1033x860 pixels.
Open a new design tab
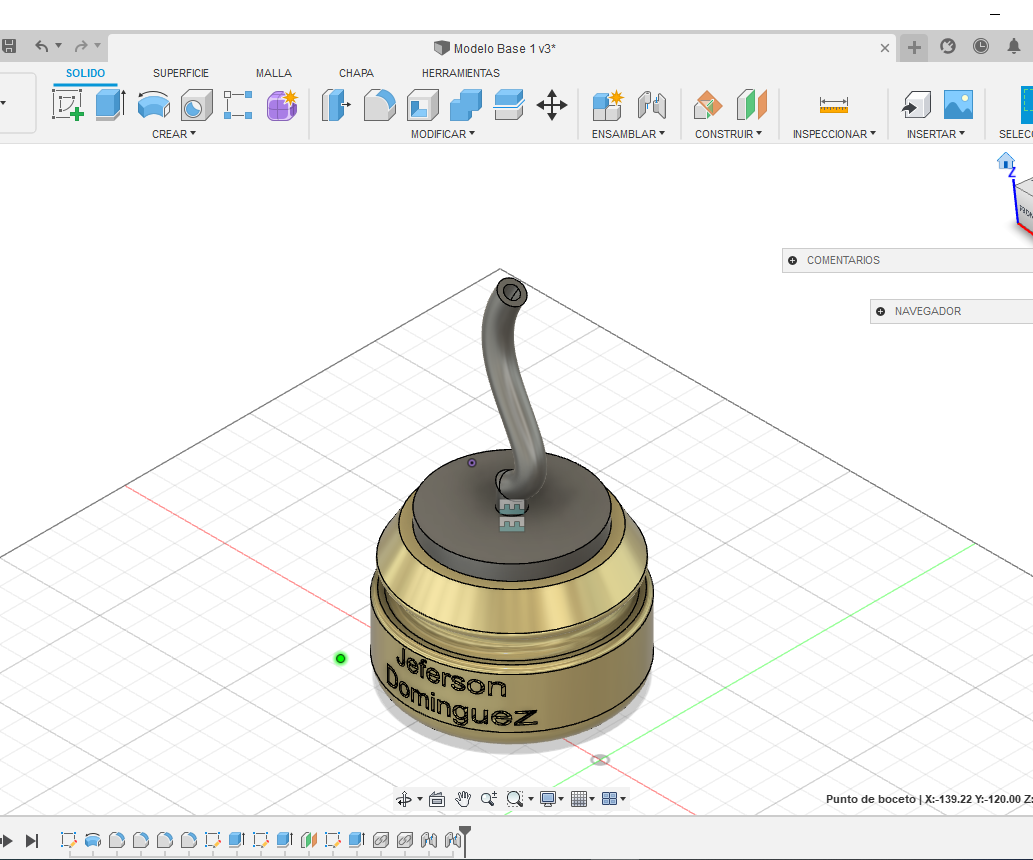pos(914,47)
